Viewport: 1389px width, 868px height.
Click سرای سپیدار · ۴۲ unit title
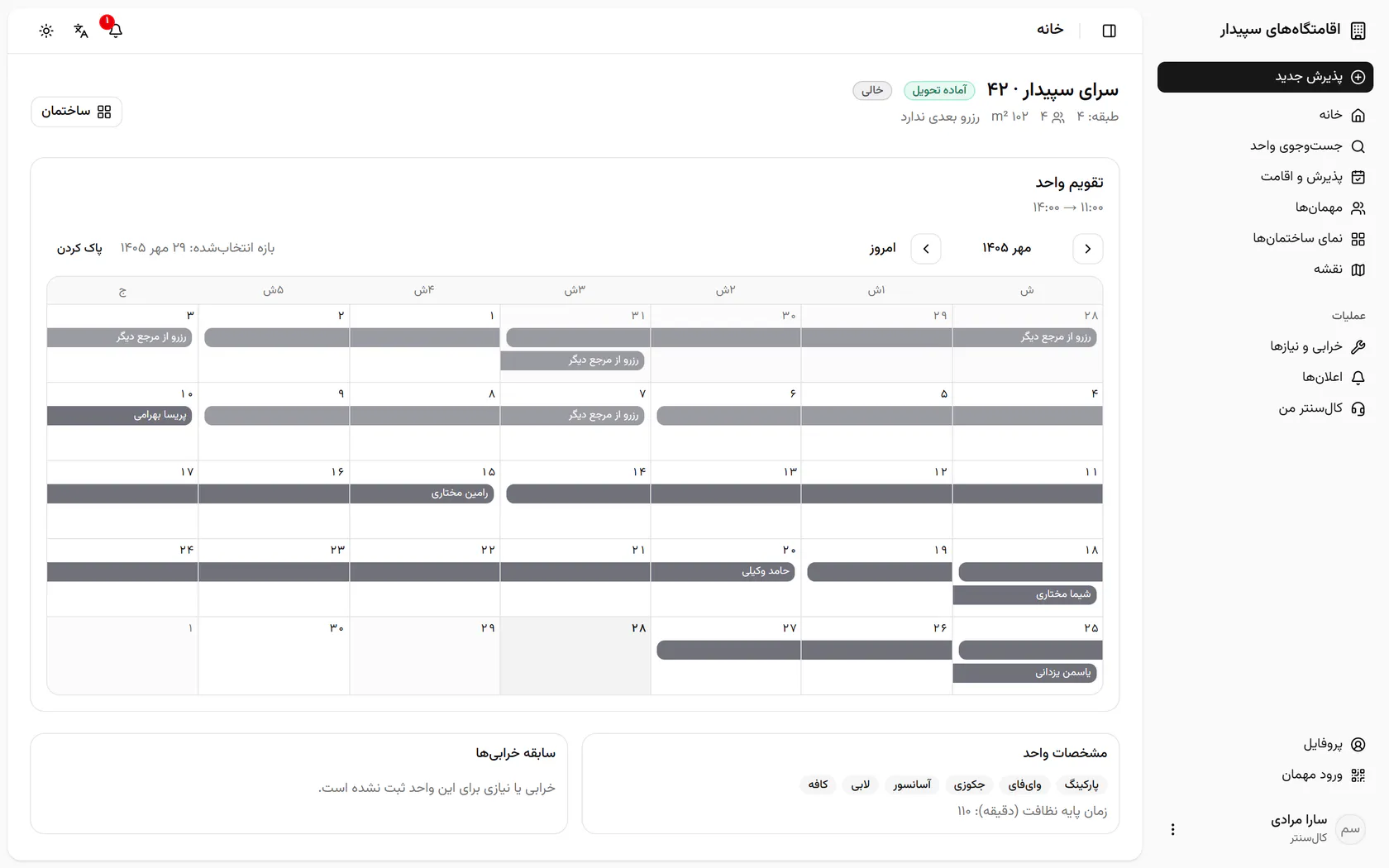[x=1052, y=89]
